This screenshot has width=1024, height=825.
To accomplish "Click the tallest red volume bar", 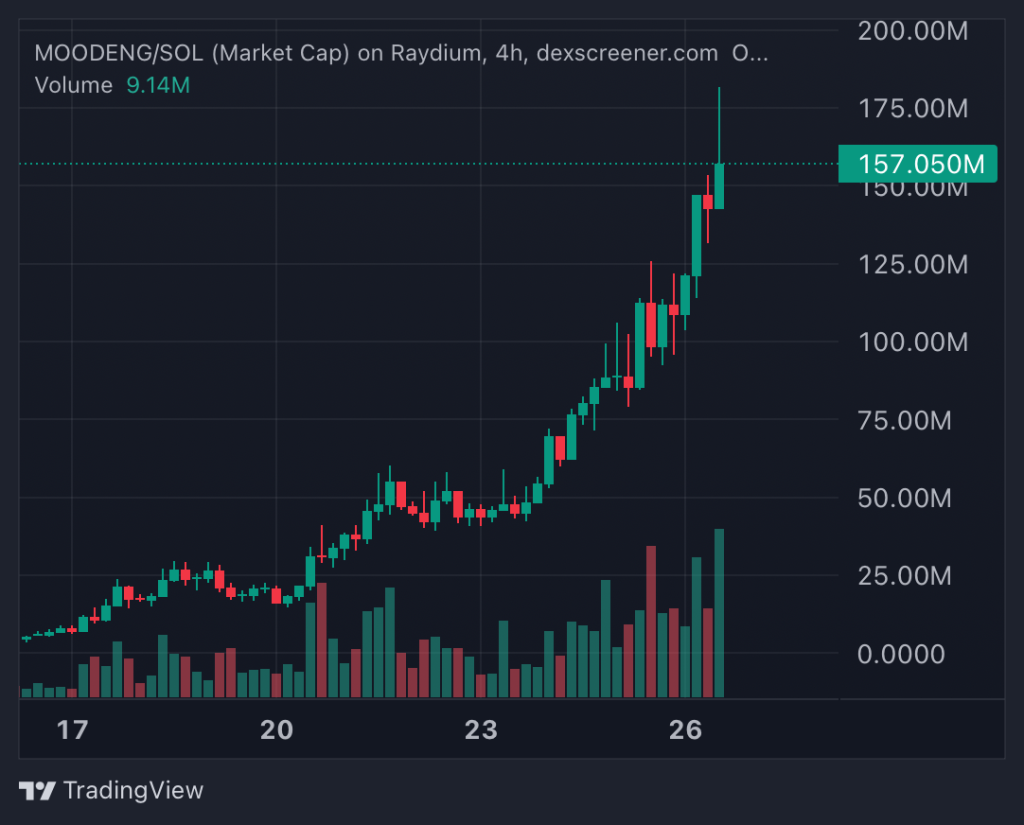I will pos(651,620).
